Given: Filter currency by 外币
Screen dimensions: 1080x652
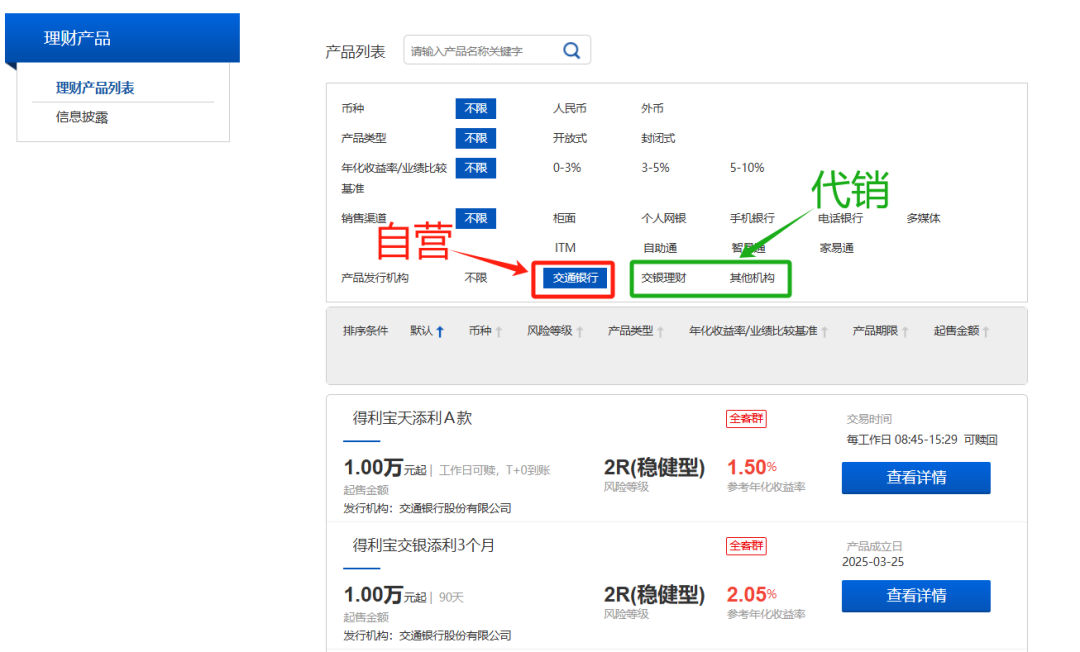Looking at the screenshot, I should (652, 108).
